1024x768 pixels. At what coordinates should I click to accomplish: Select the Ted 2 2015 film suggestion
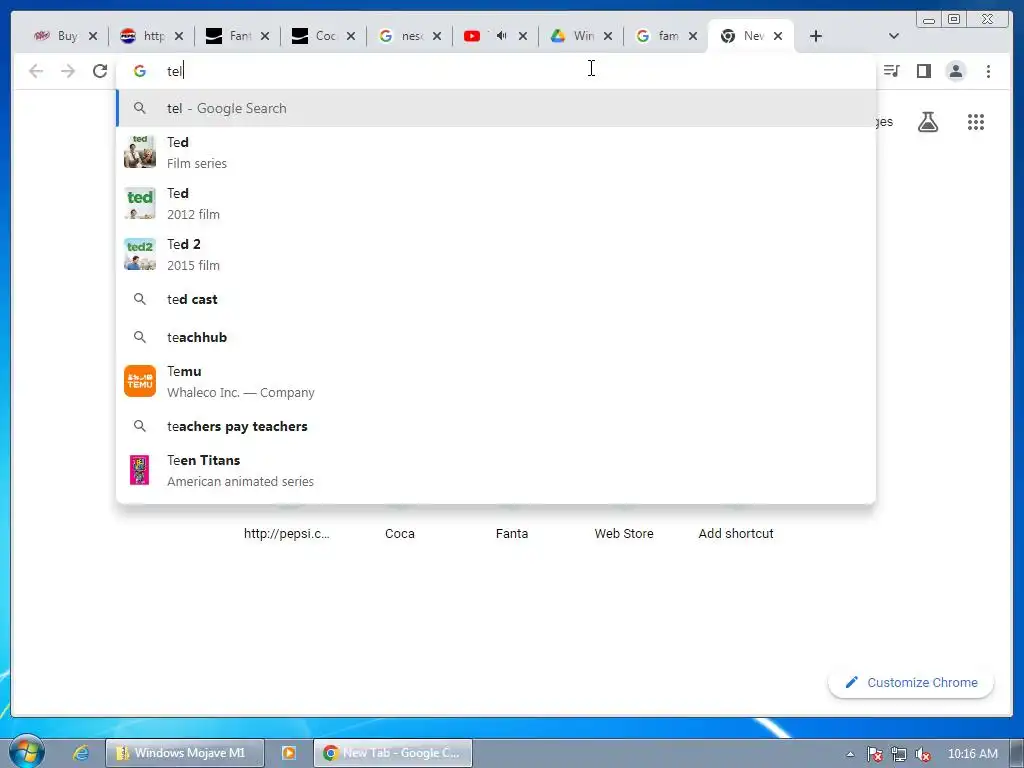[496, 254]
